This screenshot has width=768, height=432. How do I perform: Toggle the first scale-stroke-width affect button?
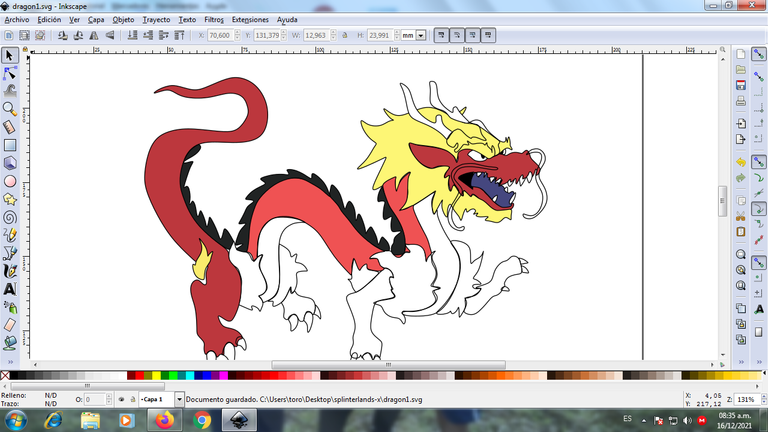coord(441,35)
